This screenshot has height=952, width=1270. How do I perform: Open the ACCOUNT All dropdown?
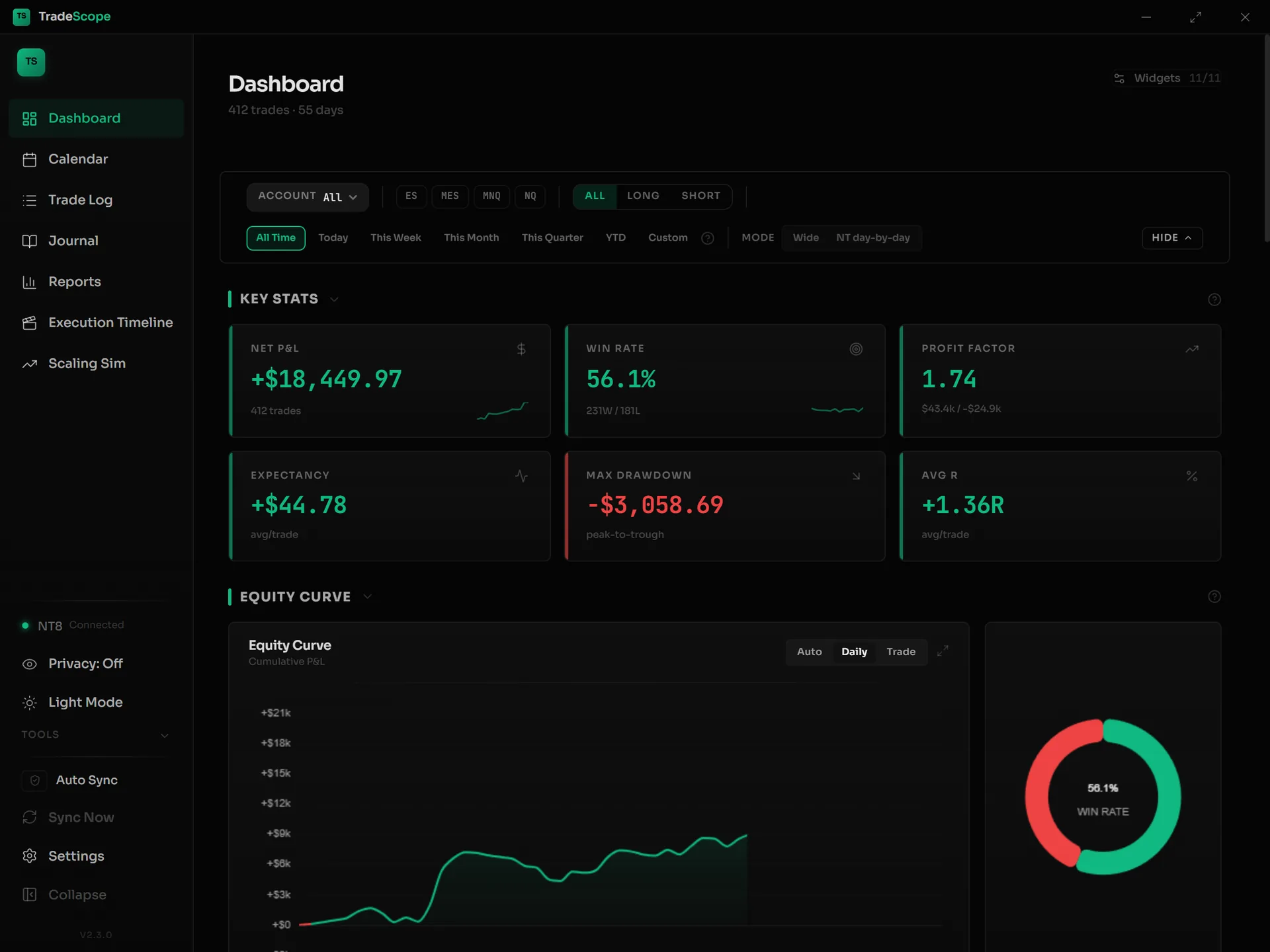pyautogui.click(x=308, y=197)
